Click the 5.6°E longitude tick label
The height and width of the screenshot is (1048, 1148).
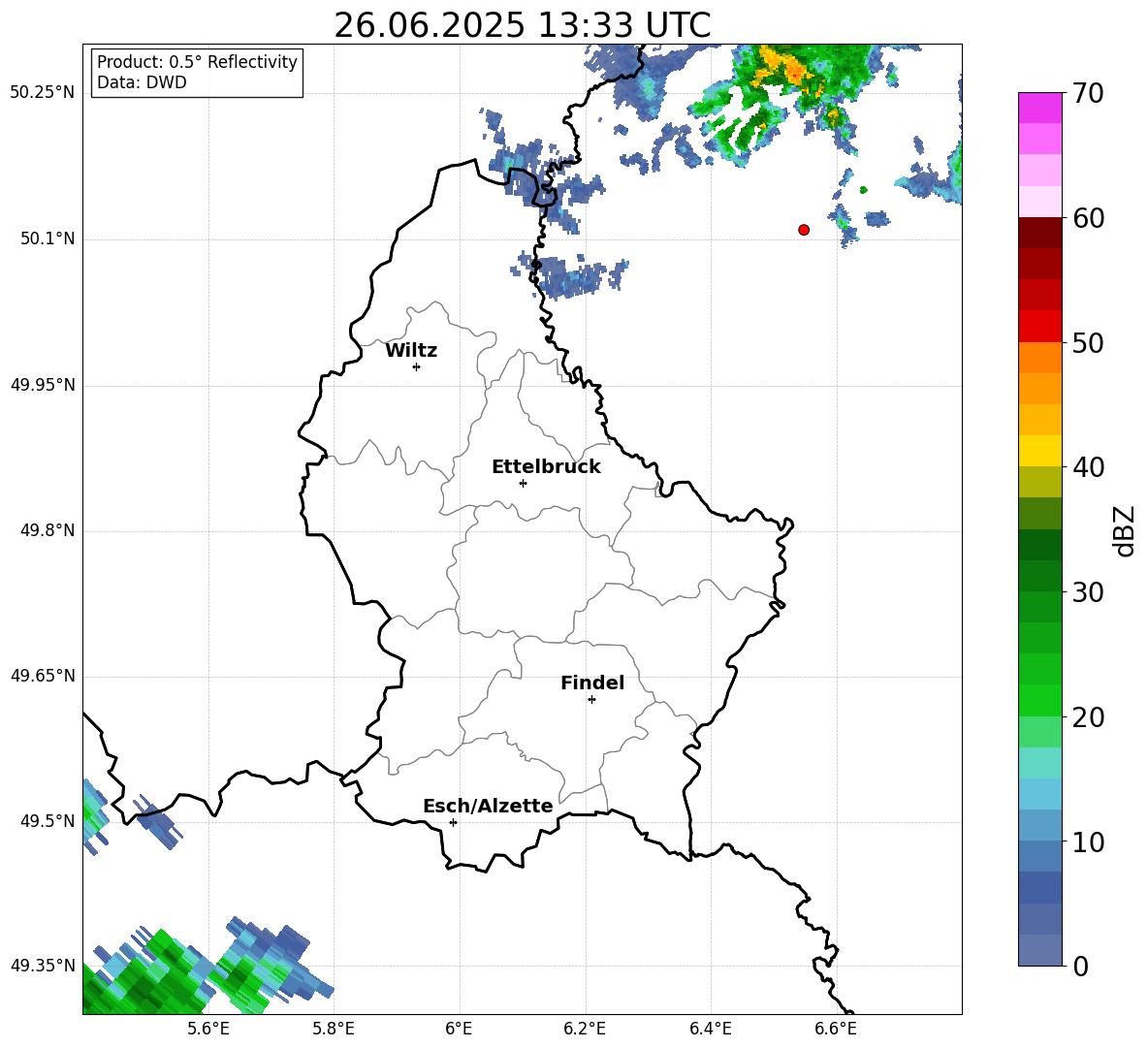[x=208, y=1029]
